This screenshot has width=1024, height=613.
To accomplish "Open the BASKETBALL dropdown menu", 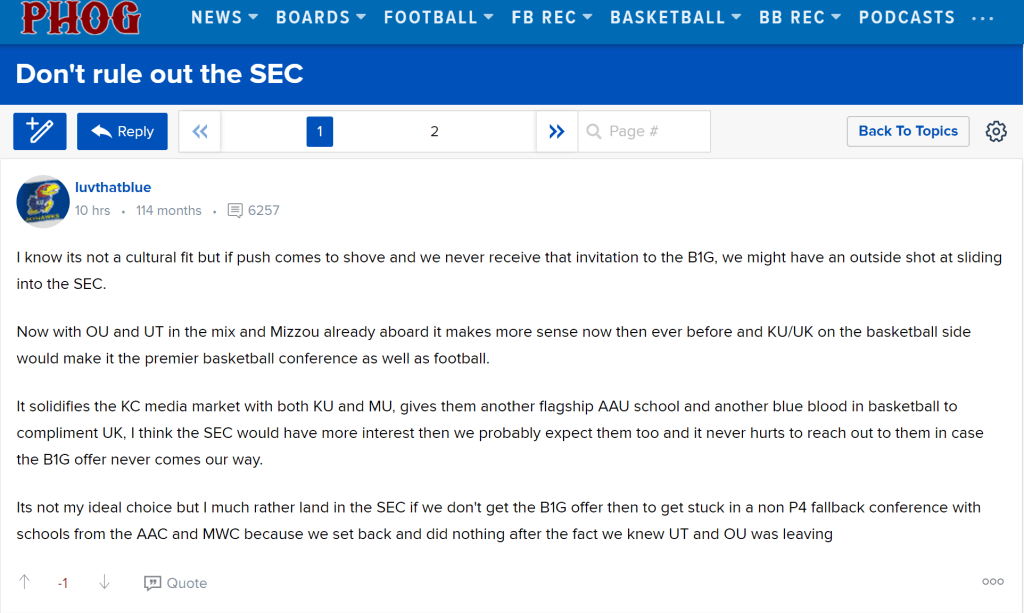I will (675, 17).
